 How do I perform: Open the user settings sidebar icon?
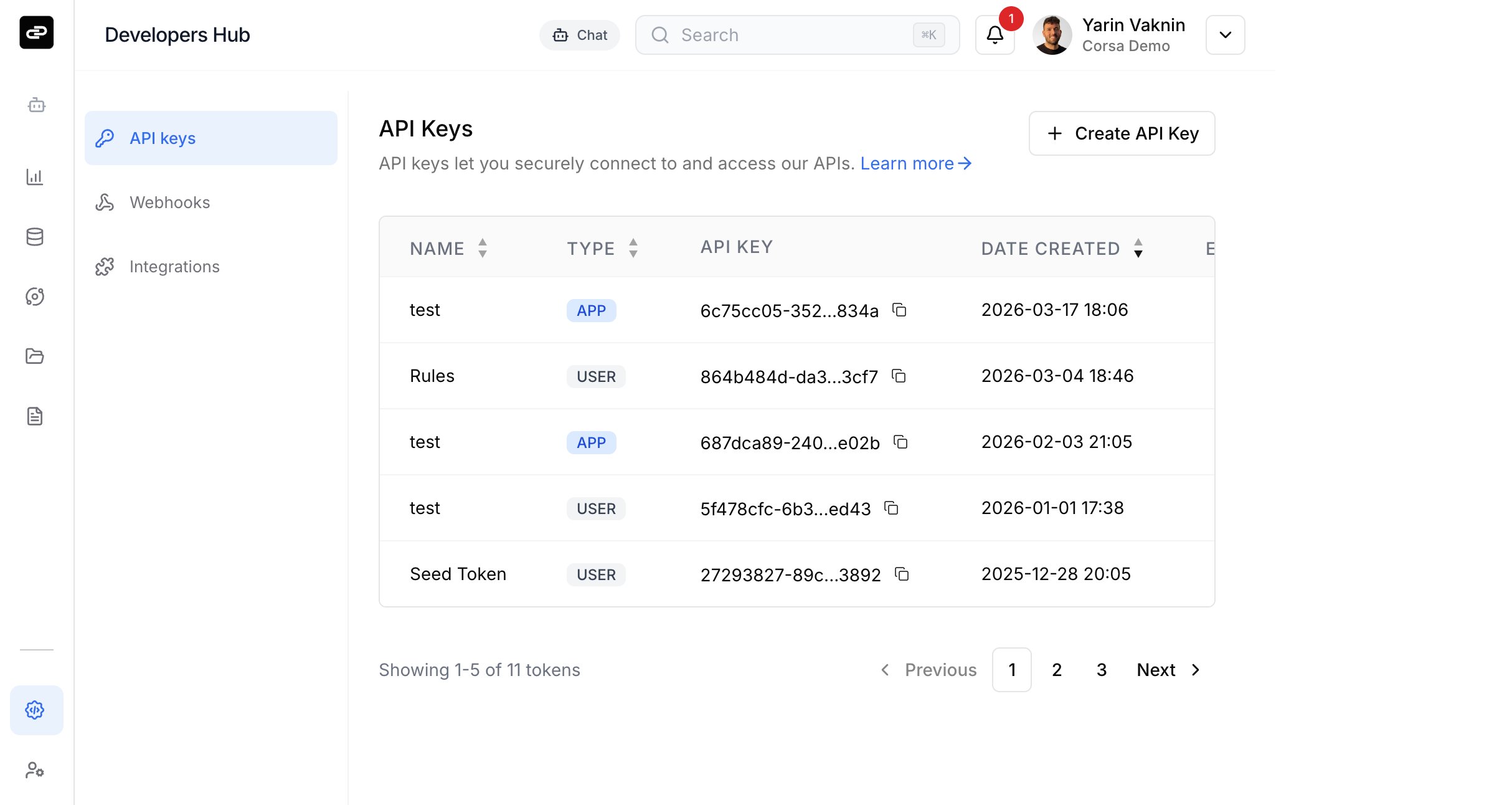point(35,770)
